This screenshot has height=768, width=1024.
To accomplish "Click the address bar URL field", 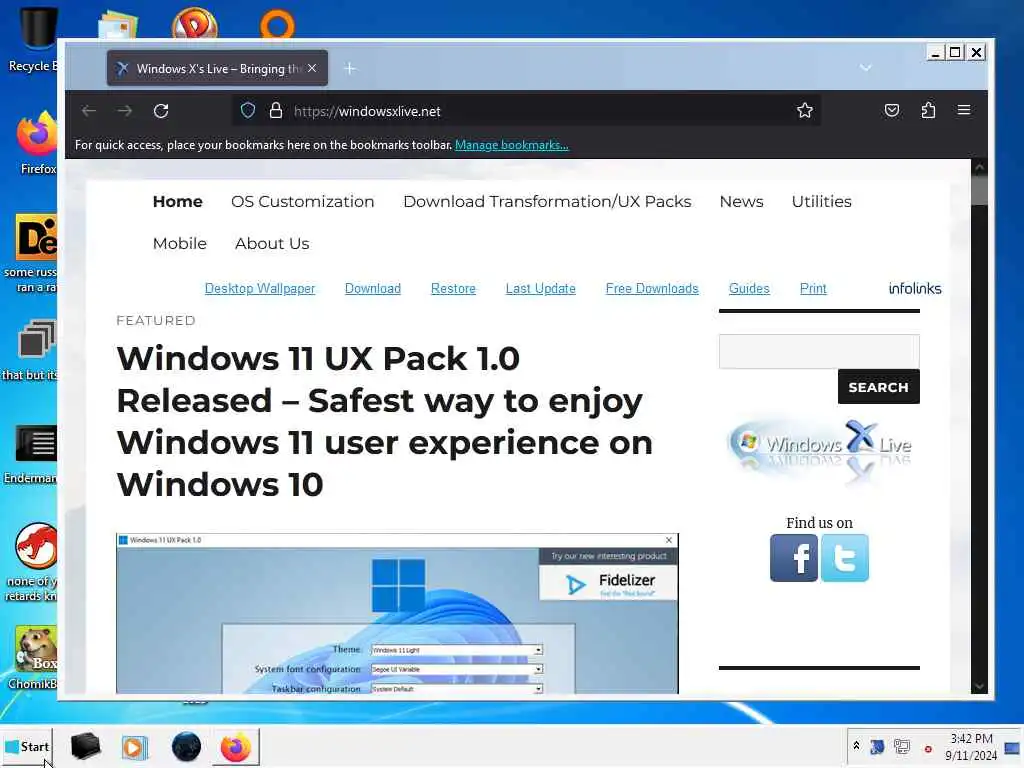I will tap(526, 111).
